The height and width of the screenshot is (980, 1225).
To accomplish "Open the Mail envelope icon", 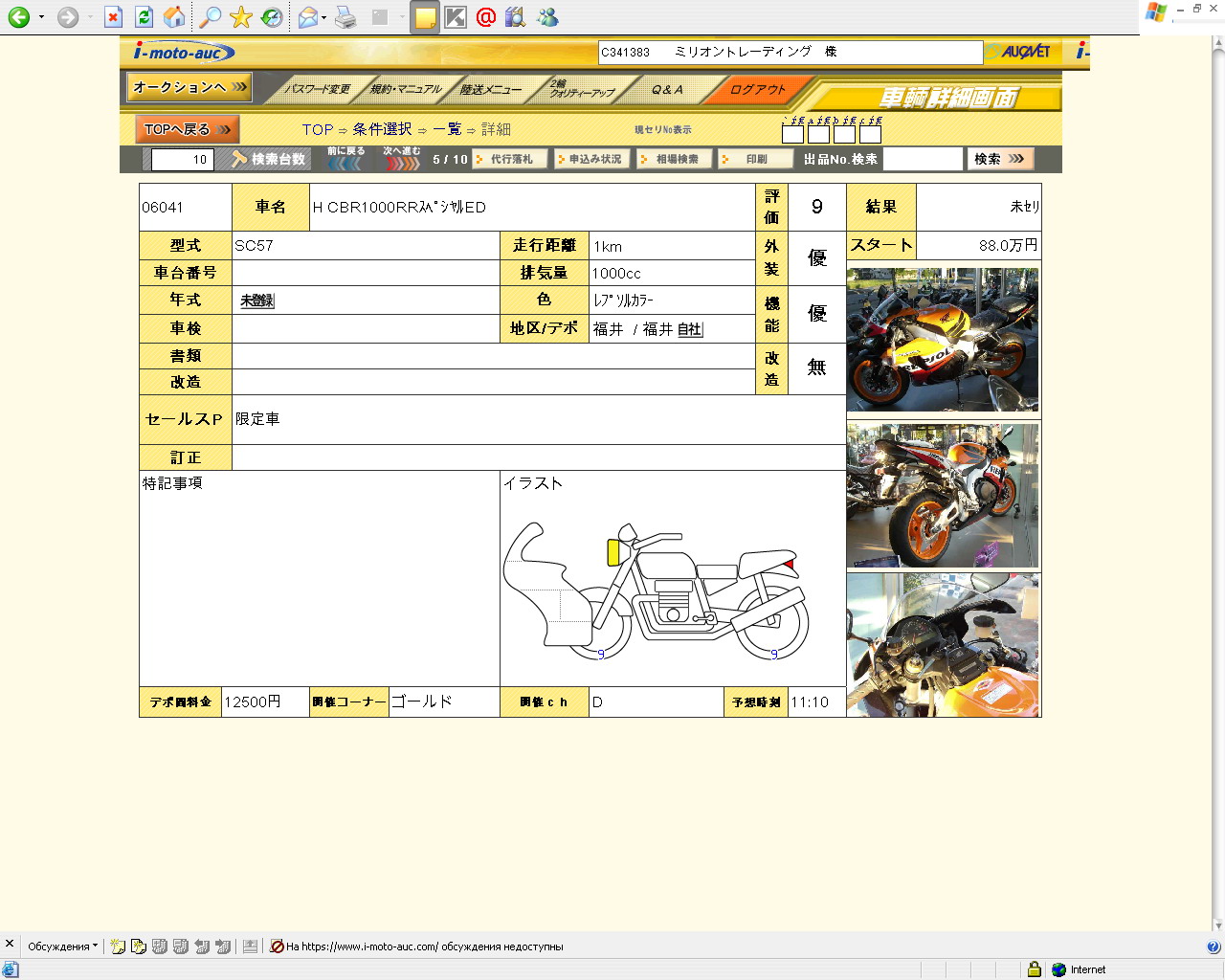I will coord(307,17).
